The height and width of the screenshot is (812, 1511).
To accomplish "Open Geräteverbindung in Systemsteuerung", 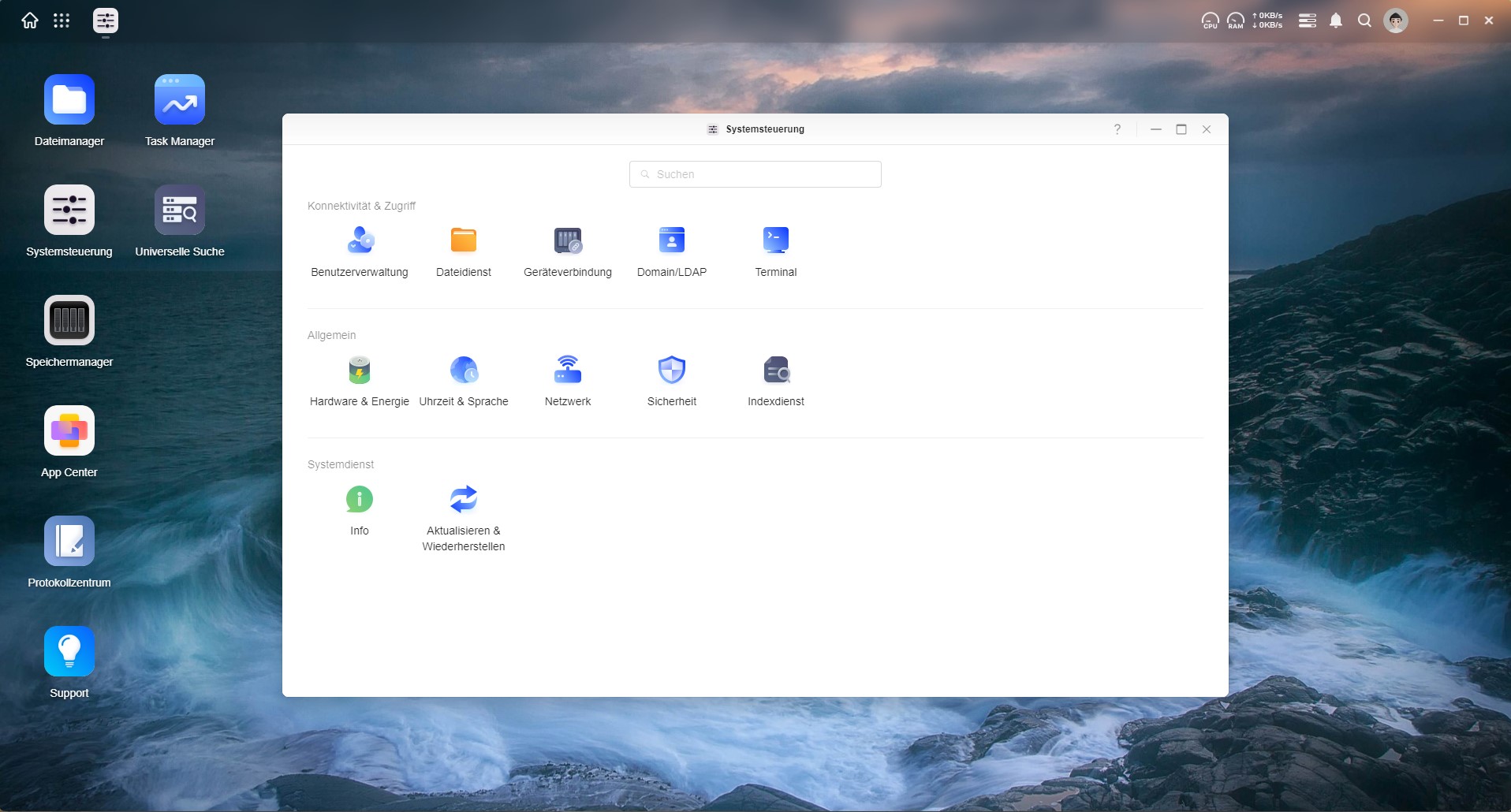I will [568, 240].
